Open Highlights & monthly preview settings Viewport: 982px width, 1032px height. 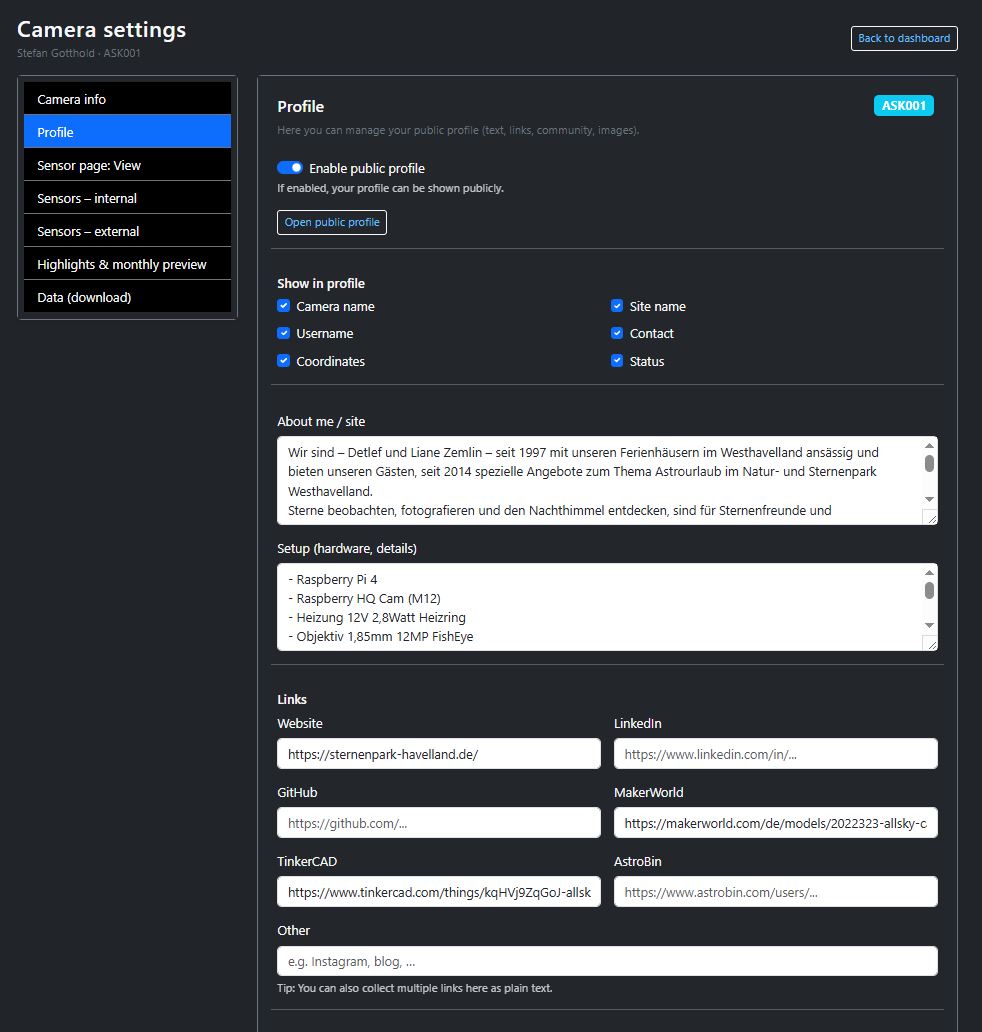click(x=127, y=263)
